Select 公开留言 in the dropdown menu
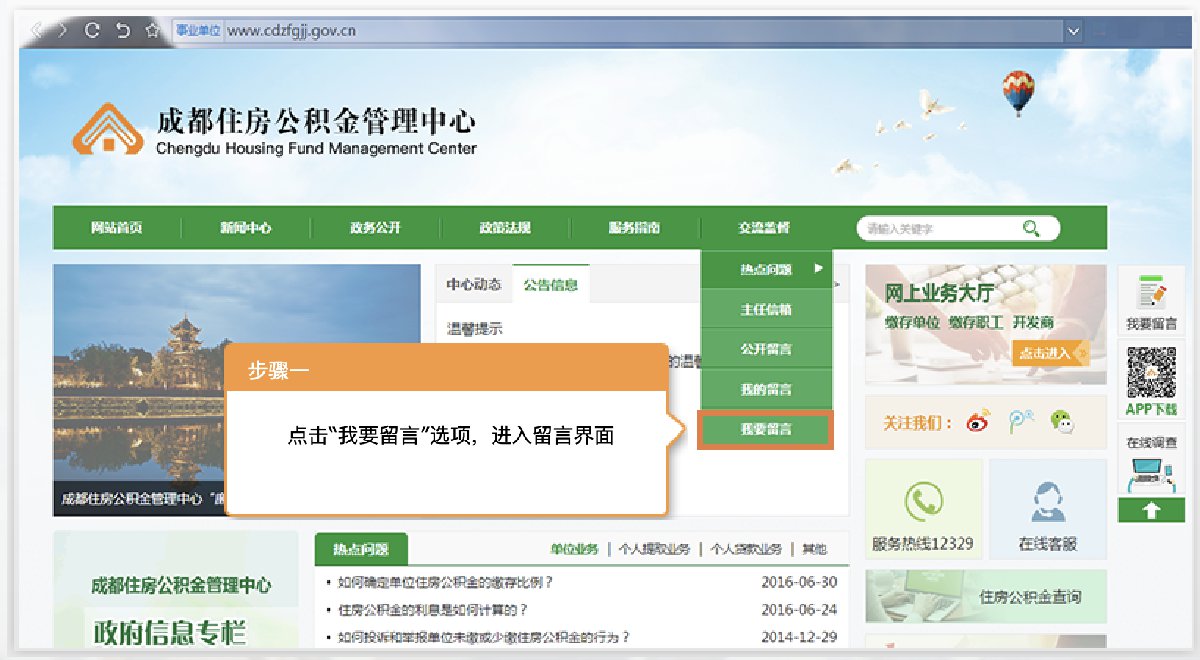Screen dimensions: 1200x660 [x=766, y=349]
